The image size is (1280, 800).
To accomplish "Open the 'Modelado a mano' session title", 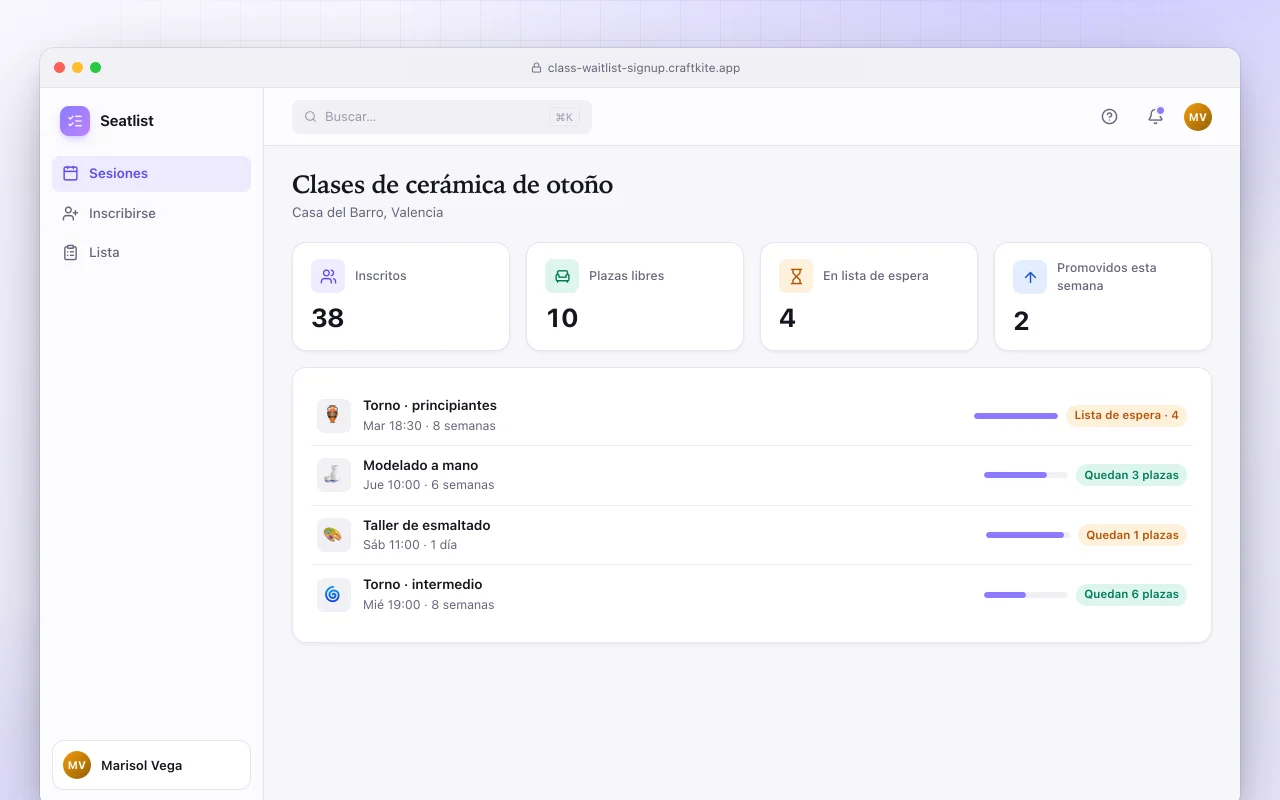I will click(421, 465).
